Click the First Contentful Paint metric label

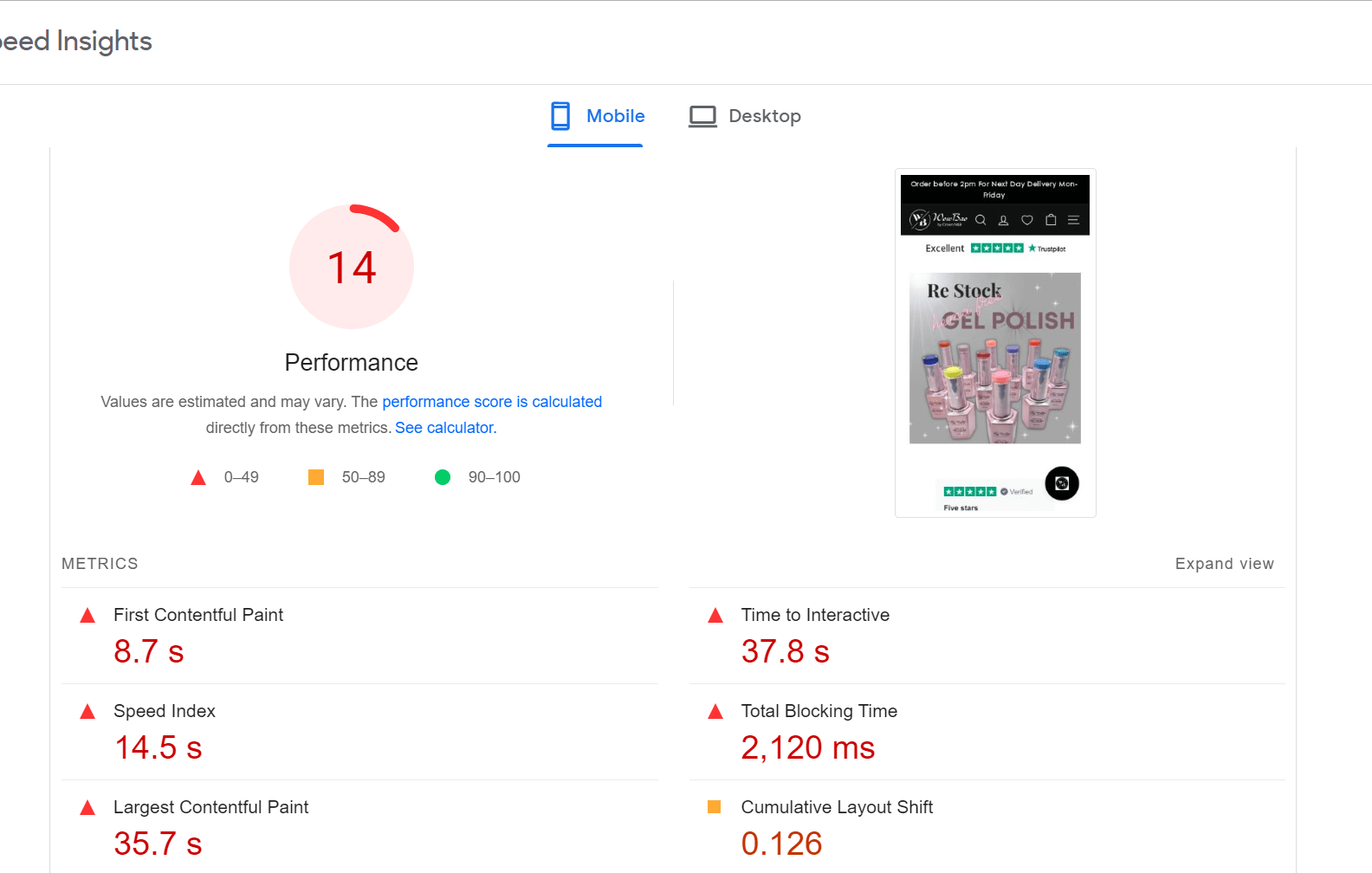[198, 615]
